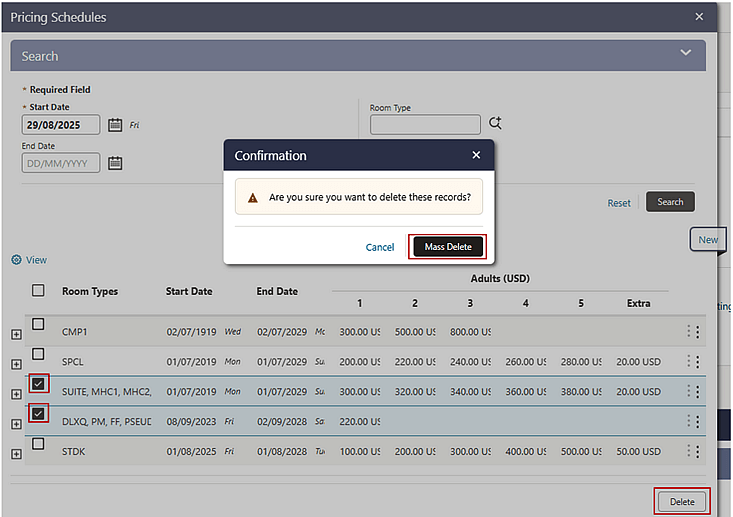The width and height of the screenshot is (733, 517).
Task: Open the Start Date calendar picker
Action: click(115, 125)
